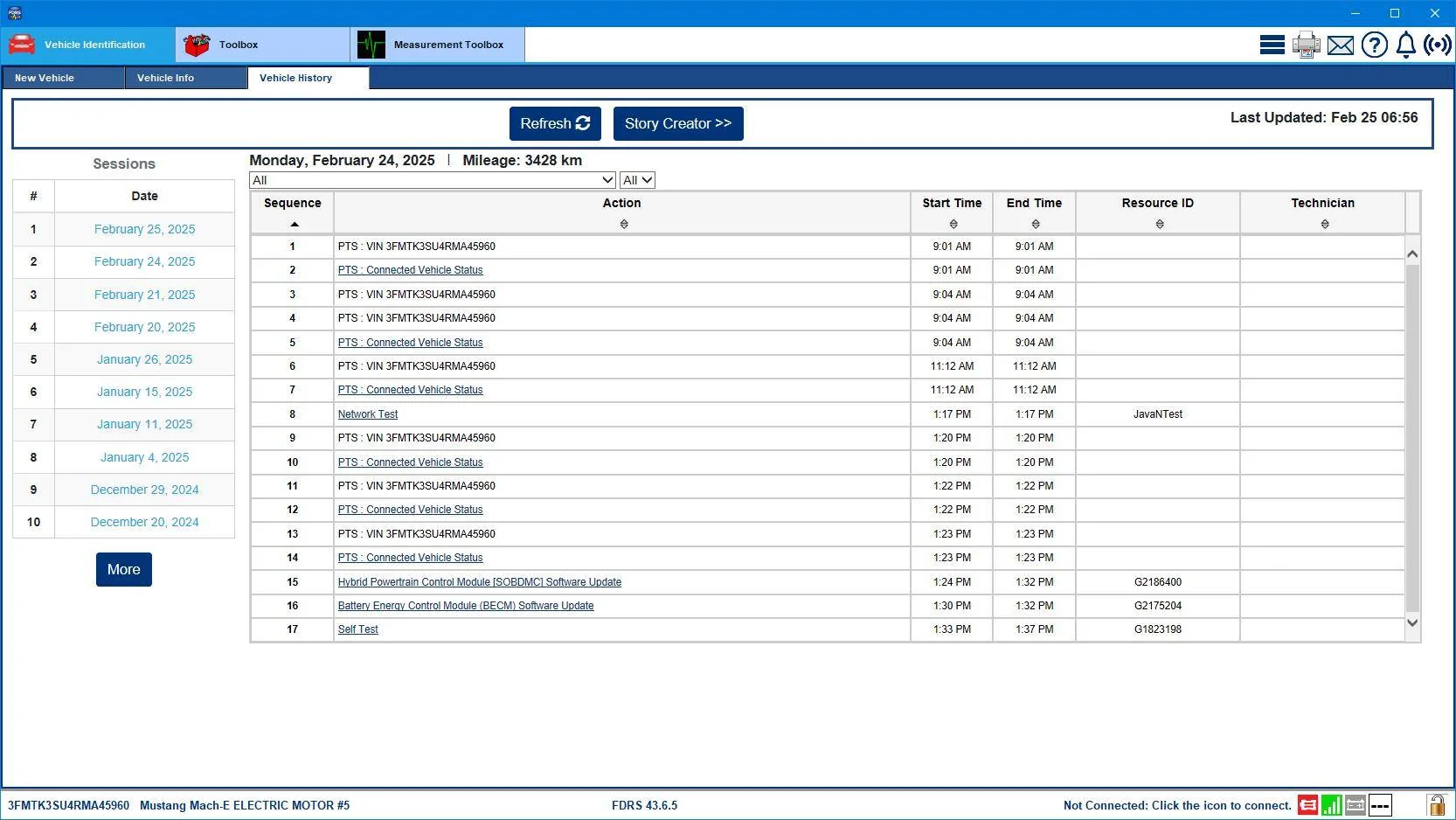1456x820 pixels.
Task: Sort by Sequence column arrow
Action: [x=294, y=225]
